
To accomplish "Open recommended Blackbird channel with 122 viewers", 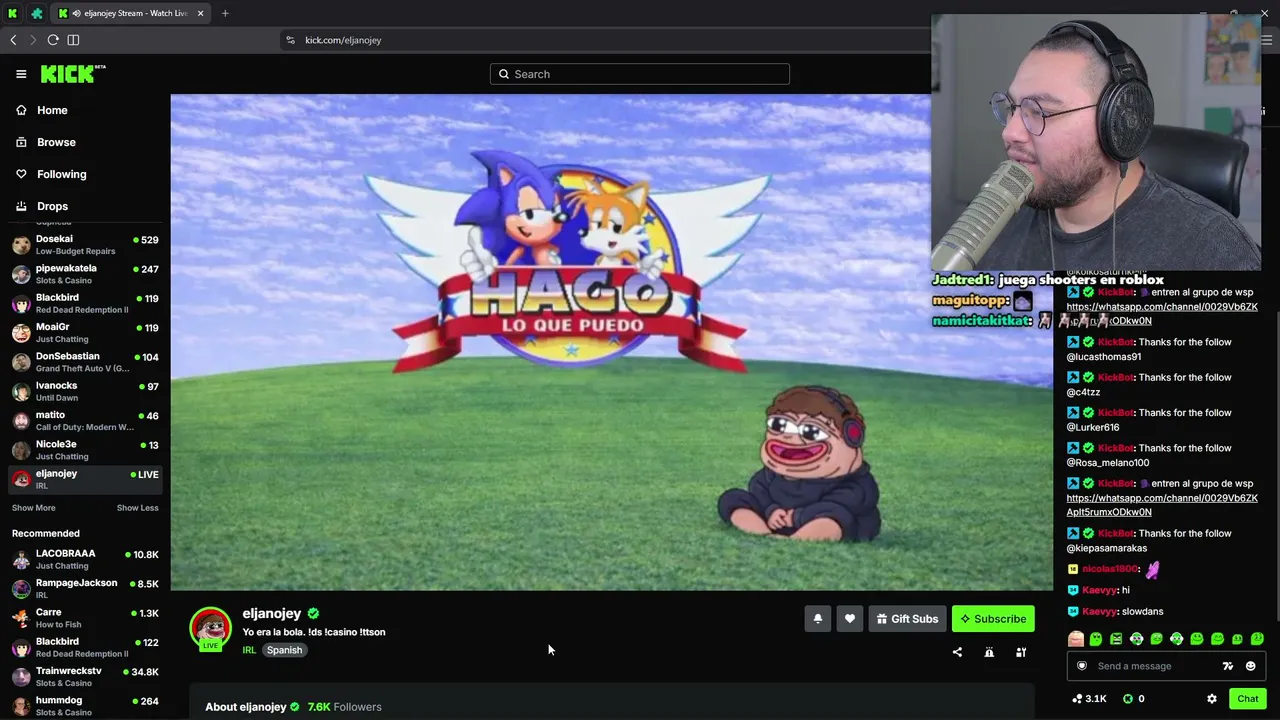I will pyautogui.click(x=84, y=647).
